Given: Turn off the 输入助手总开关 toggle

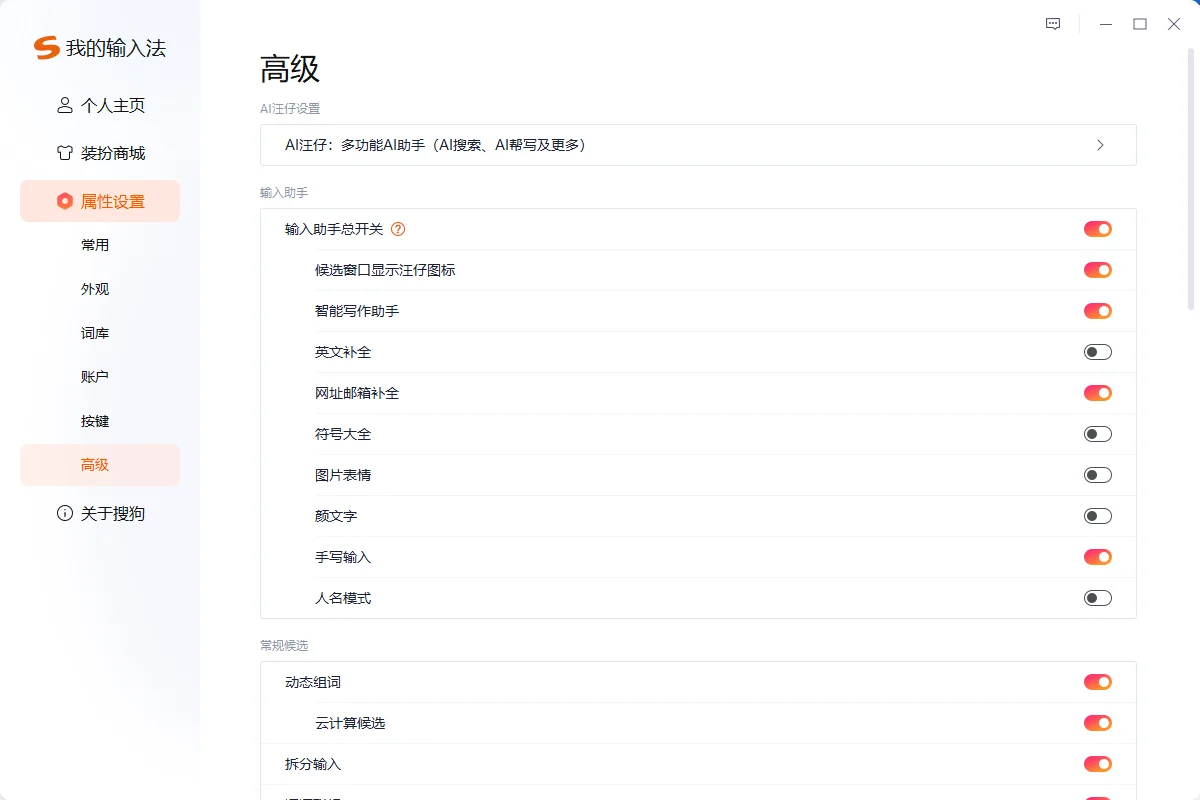Looking at the screenshot, I should [1097, 229].
